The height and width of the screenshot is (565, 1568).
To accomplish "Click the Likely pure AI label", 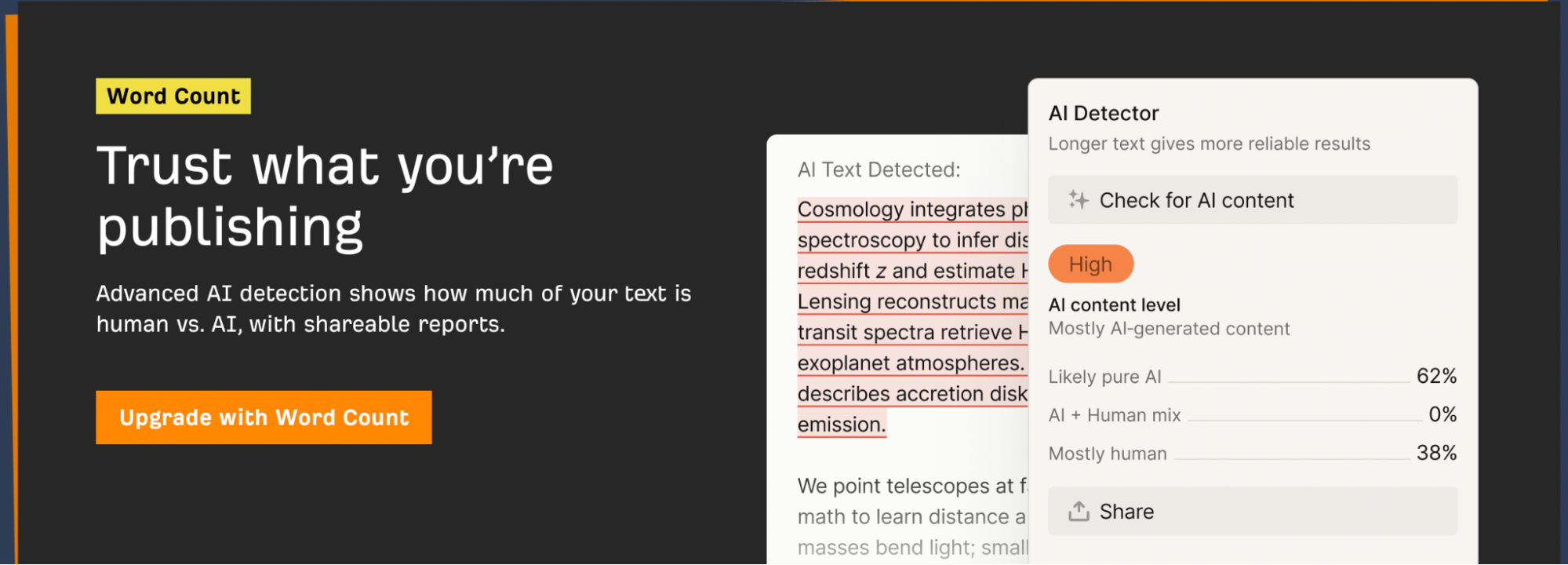I will (x=1104, y=377).
